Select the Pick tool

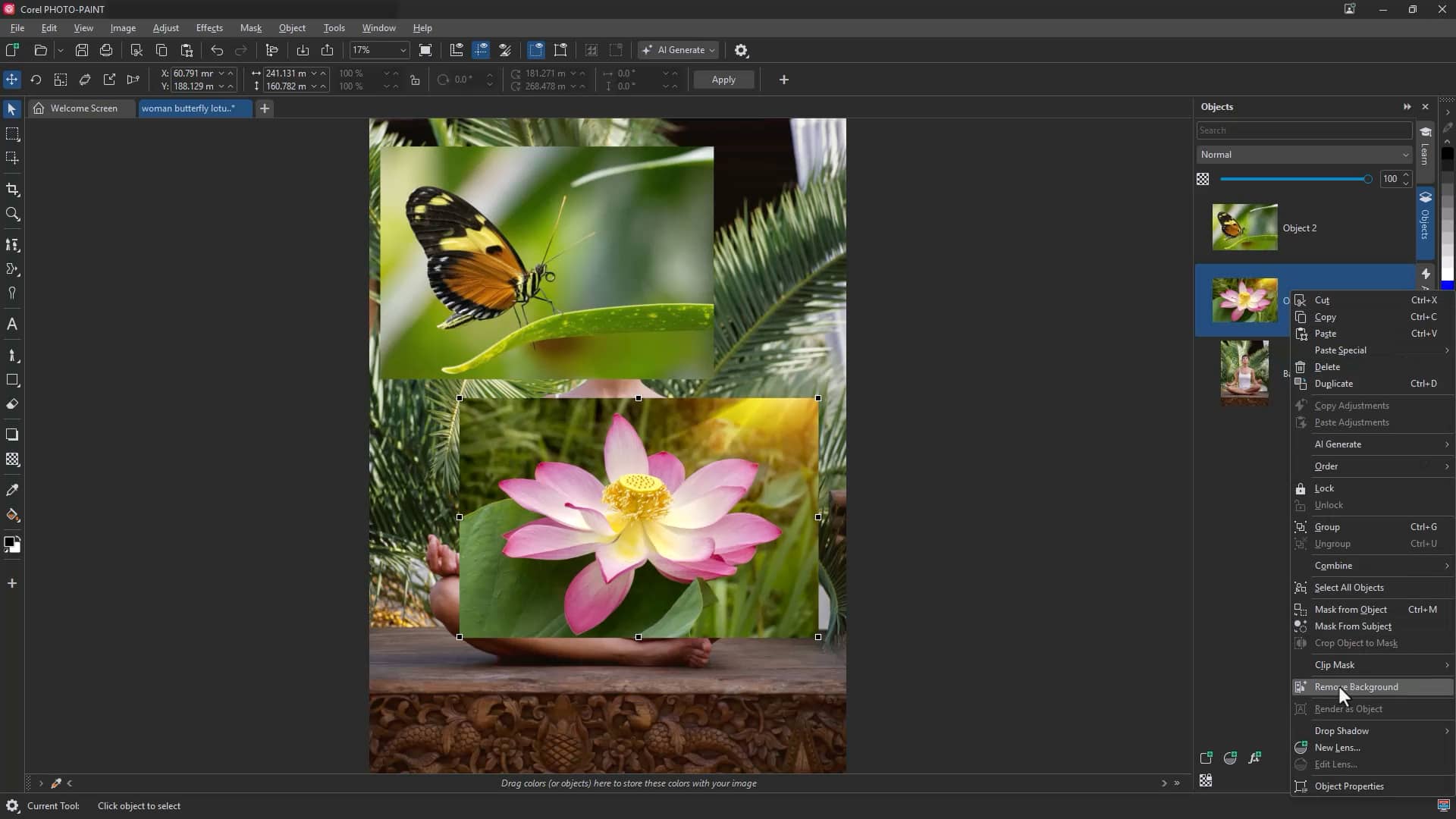coord(11,109)
